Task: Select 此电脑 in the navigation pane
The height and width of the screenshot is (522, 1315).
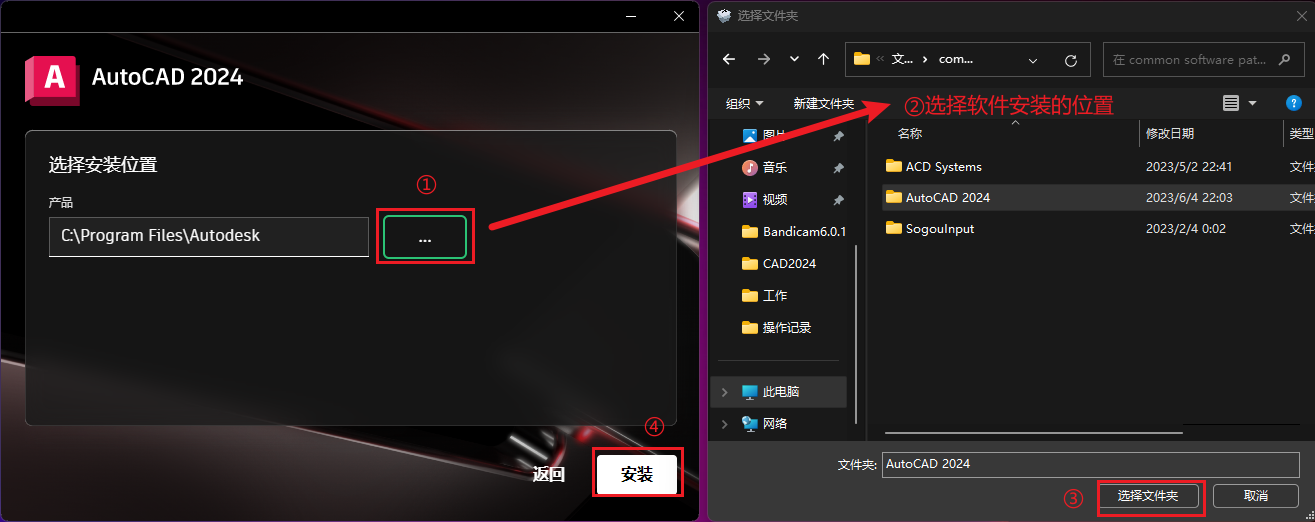Action: pyautogui.click(x=781, y=391)
